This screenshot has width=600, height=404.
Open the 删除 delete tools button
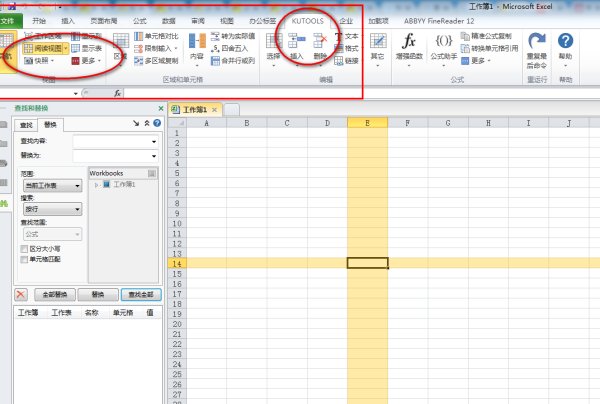coord(320,49)
